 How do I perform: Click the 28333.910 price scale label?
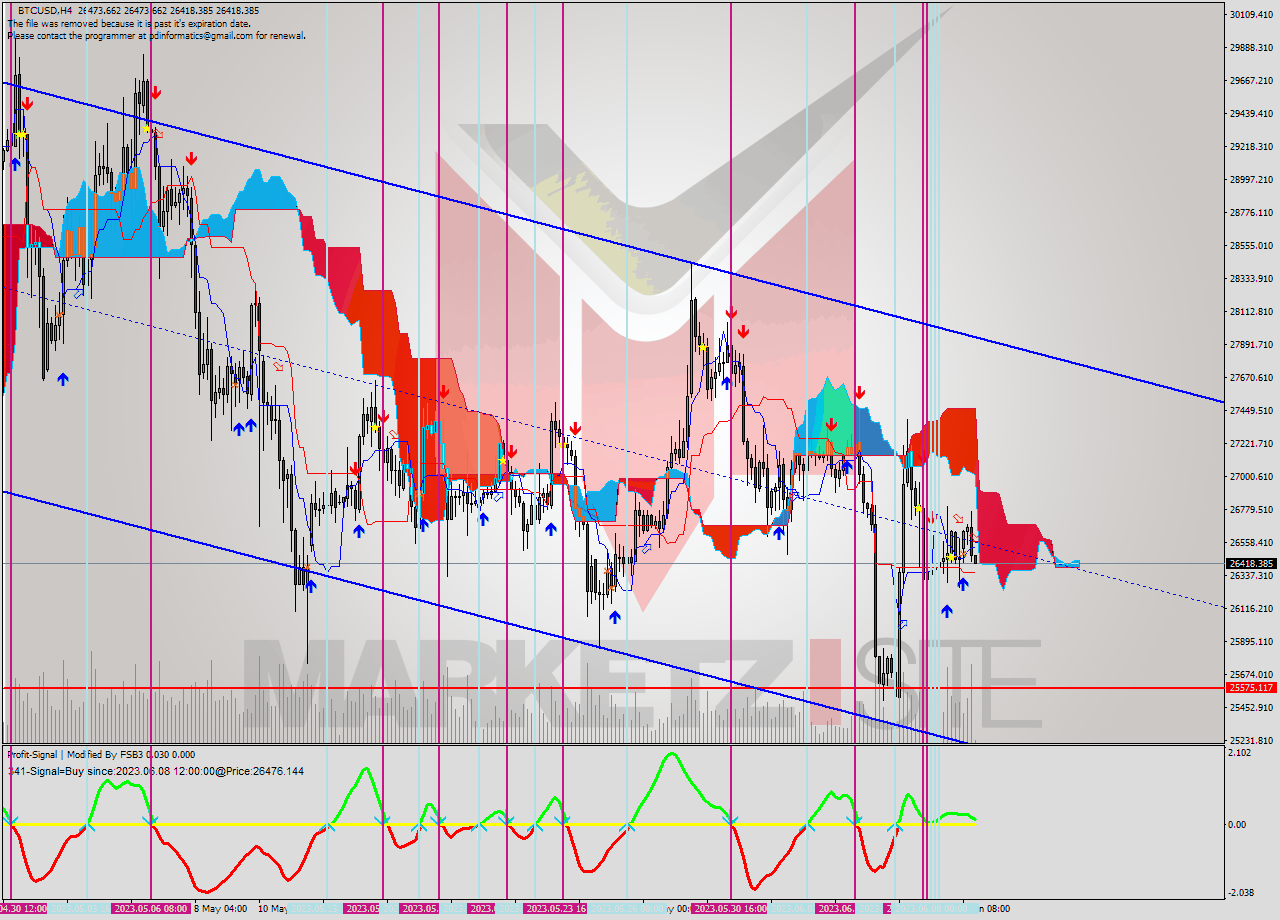(x=1251, y=278)
